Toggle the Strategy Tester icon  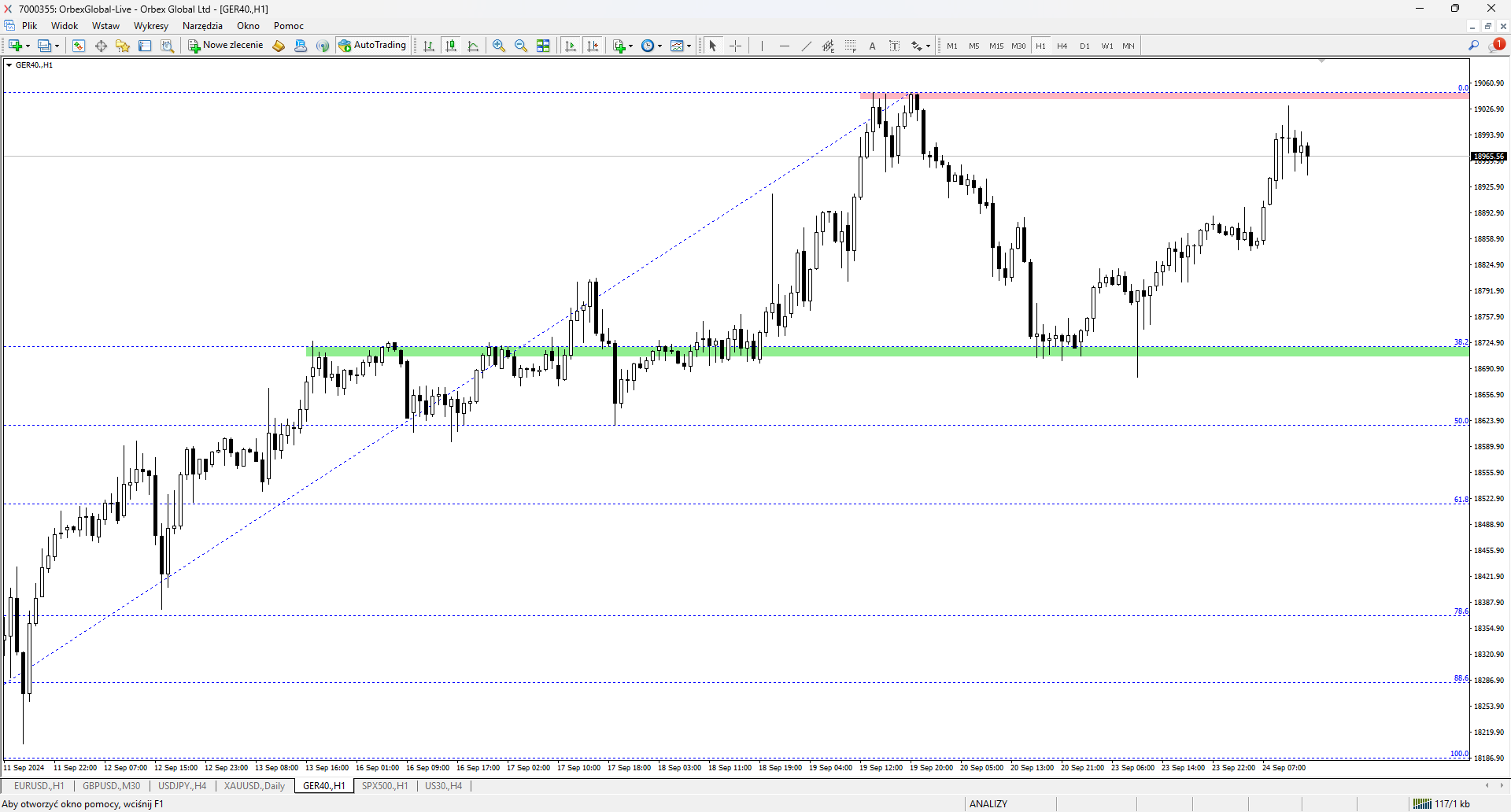(167, 46)
